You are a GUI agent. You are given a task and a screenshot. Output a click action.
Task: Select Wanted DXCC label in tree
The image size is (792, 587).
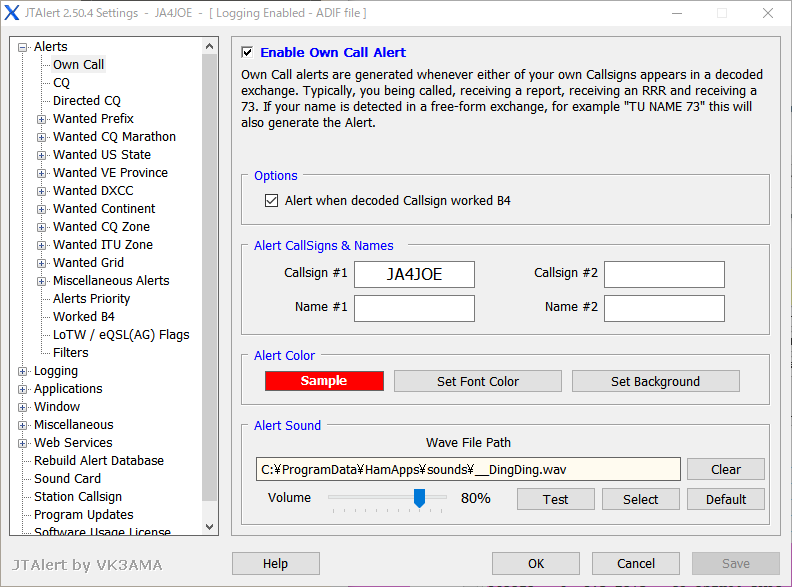(93, 191)
